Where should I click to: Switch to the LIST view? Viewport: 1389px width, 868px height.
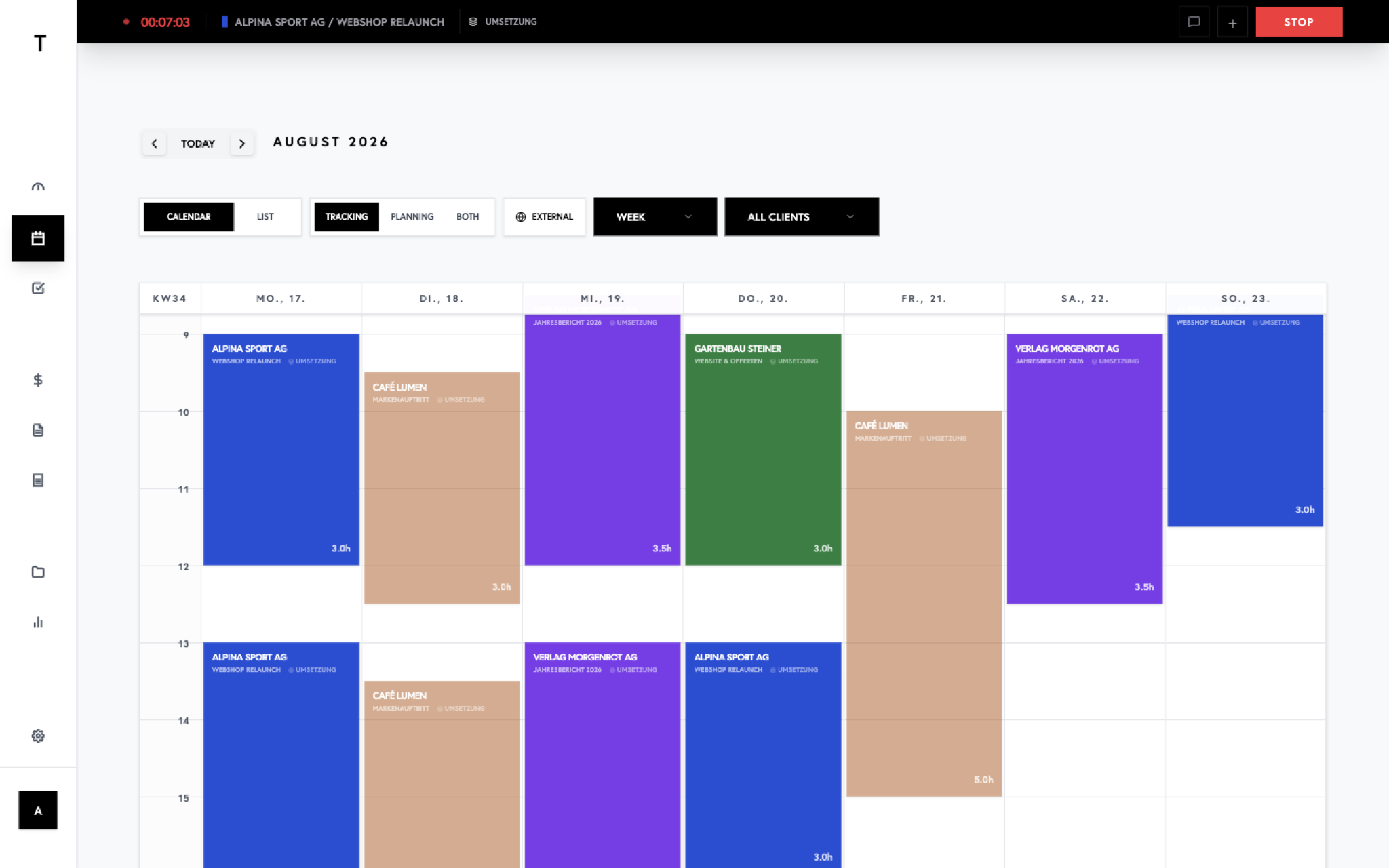coord(265,217)
